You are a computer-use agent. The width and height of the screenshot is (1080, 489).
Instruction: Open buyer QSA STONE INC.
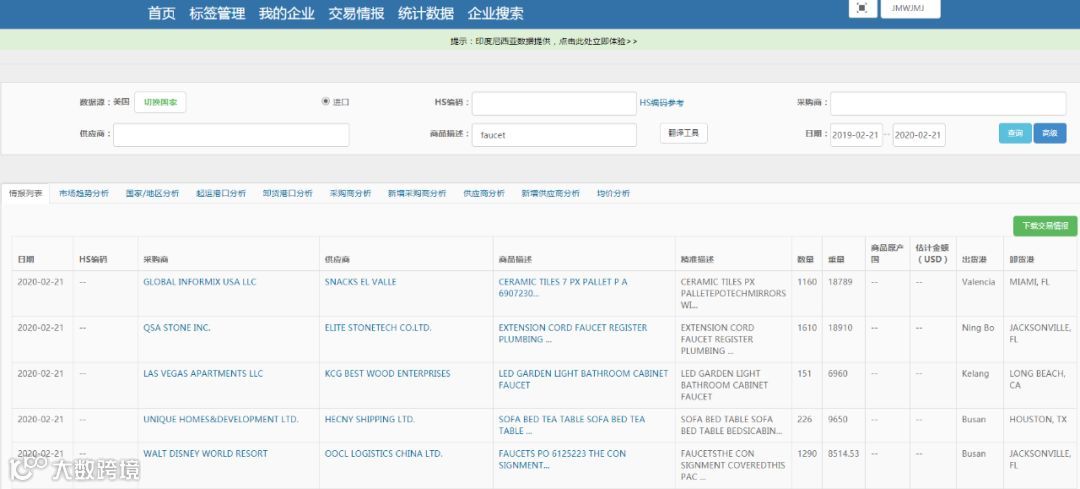[177, 328]
